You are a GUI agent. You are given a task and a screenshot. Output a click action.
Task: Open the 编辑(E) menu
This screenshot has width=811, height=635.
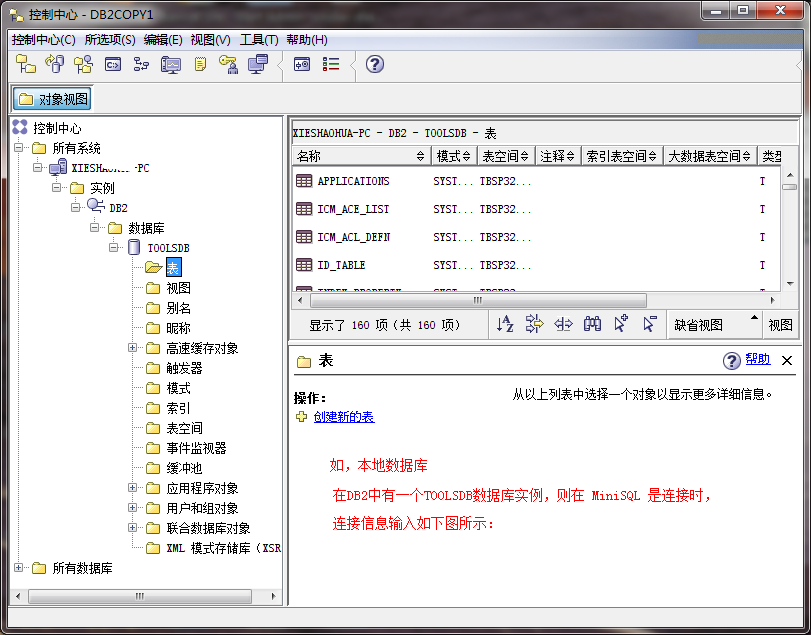coord(163,40)
